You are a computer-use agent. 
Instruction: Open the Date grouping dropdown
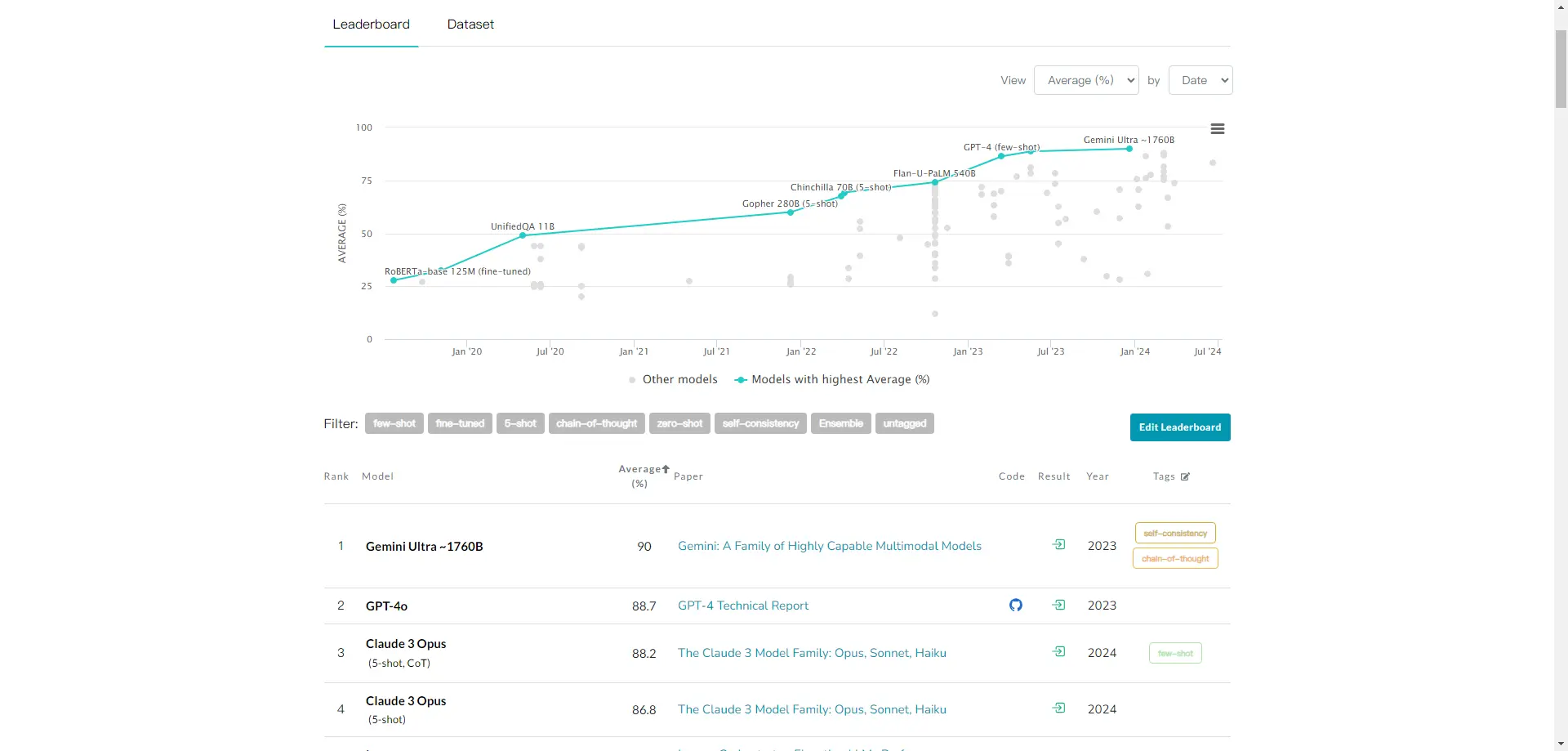(x=1200, y=80)
